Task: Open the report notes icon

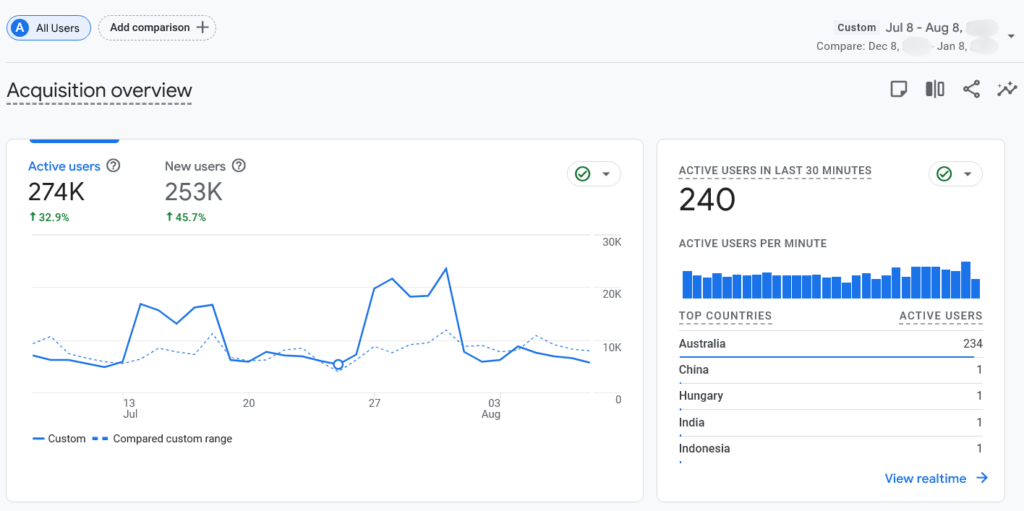Action: [x=899, y=89]
